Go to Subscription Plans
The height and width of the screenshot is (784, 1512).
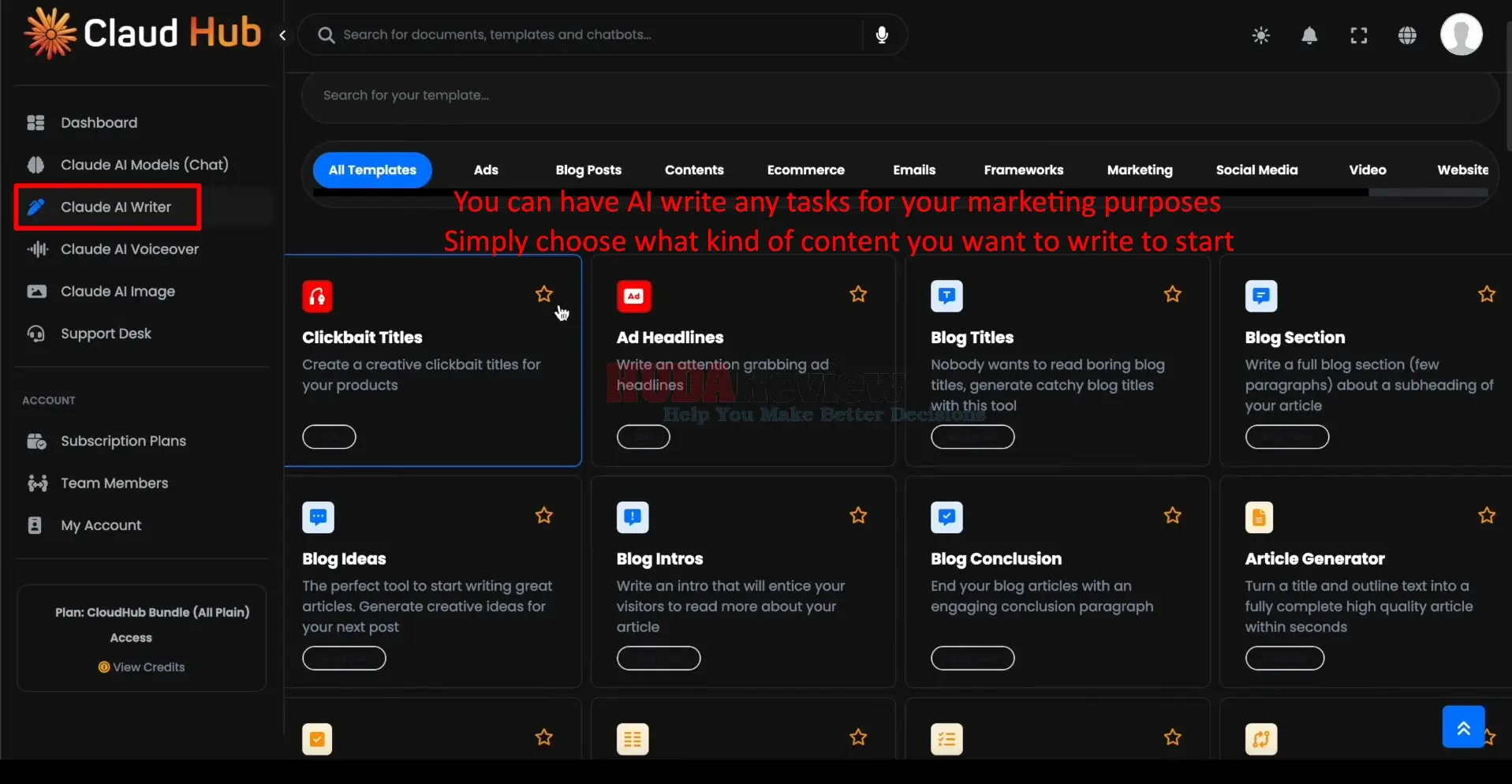(123, 441)
